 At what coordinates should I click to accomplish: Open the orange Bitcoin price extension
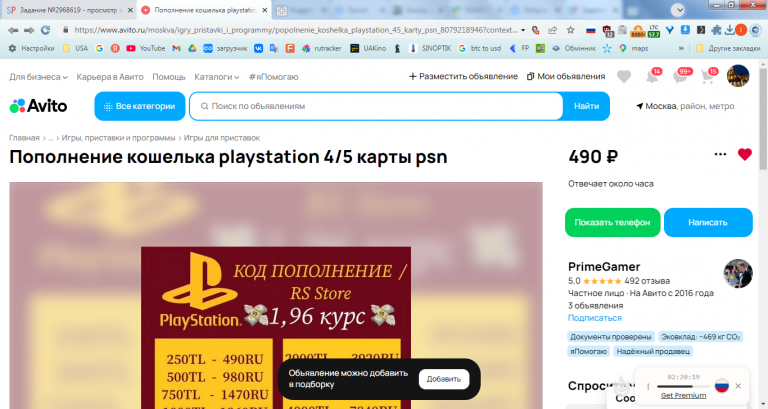638,31
